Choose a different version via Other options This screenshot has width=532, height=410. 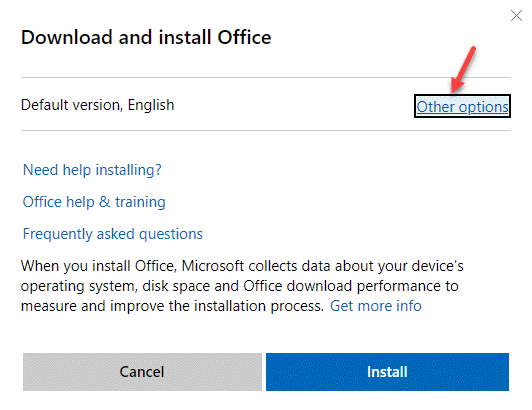(462, 107)
